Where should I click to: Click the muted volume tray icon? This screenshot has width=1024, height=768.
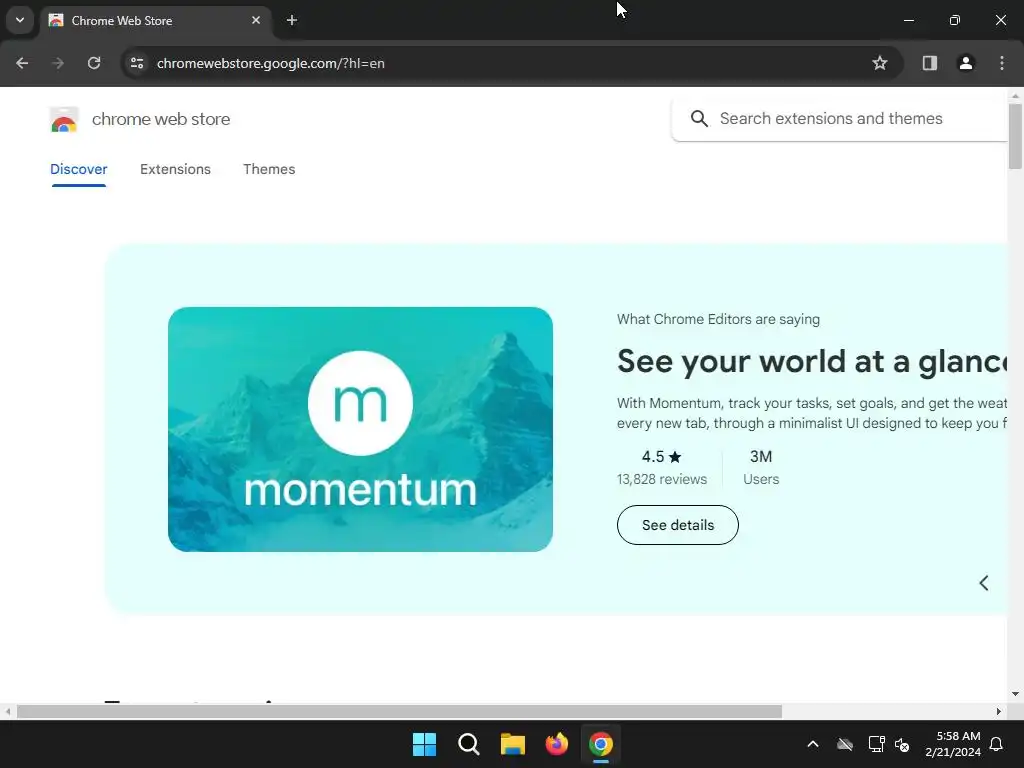point(903,744)
